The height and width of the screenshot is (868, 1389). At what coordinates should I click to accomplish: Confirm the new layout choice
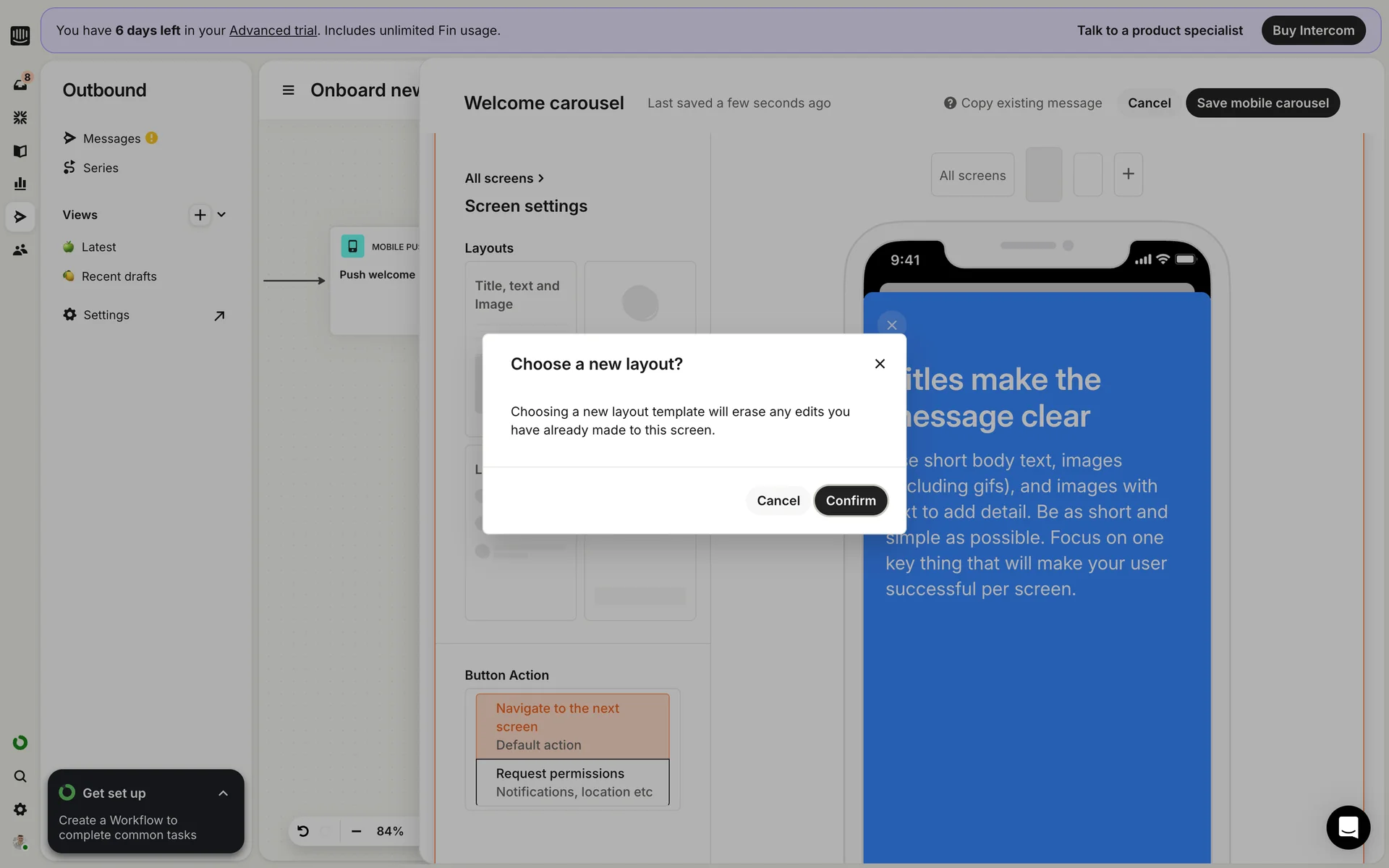[851, 501]
